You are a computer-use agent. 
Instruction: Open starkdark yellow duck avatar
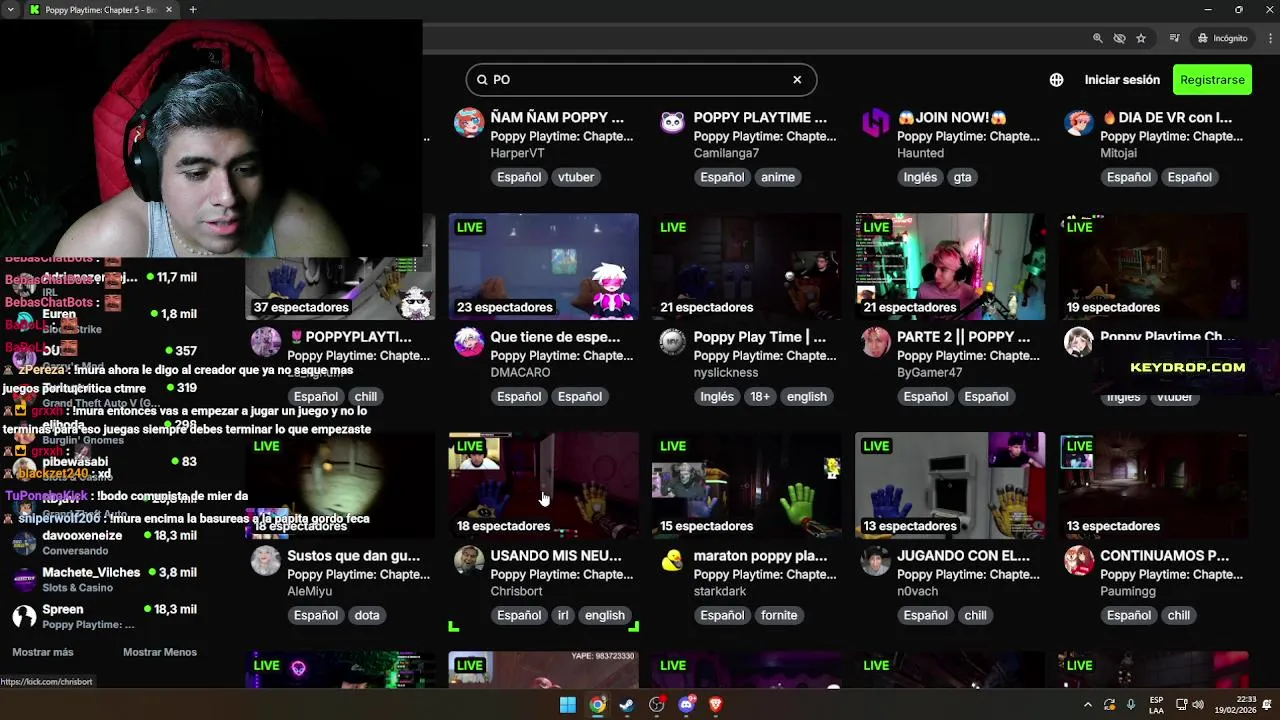pos(673,561)
